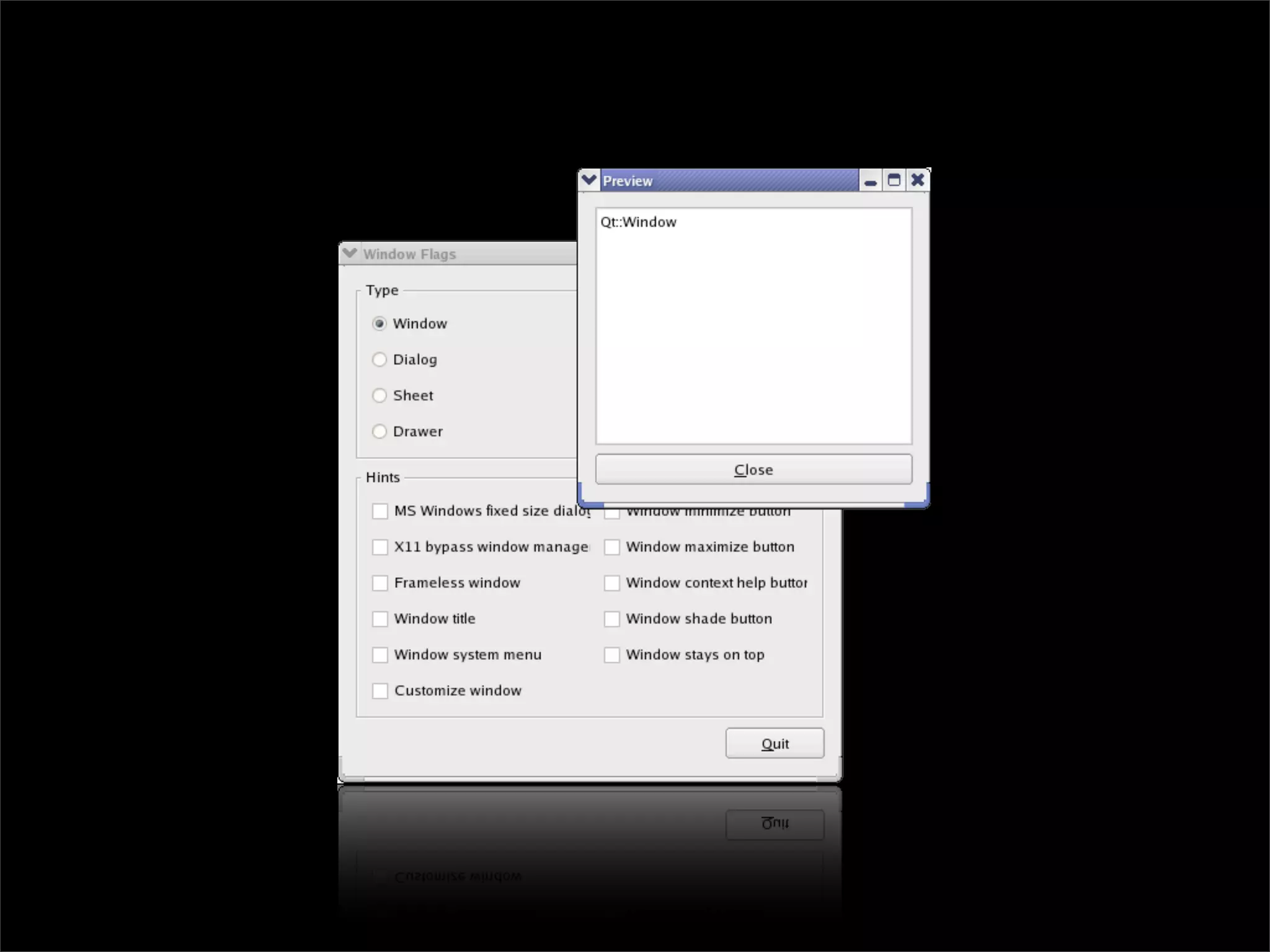Toggle the Frameless window checkbox

(380, 583)
